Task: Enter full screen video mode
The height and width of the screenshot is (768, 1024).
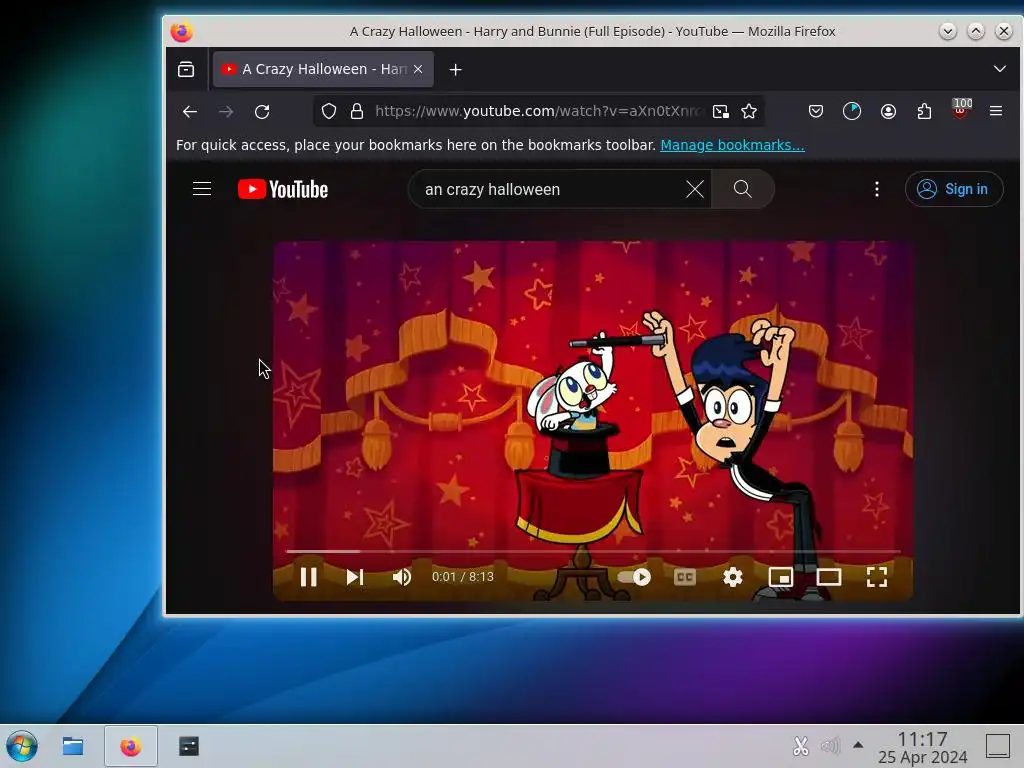Action: 876,577
